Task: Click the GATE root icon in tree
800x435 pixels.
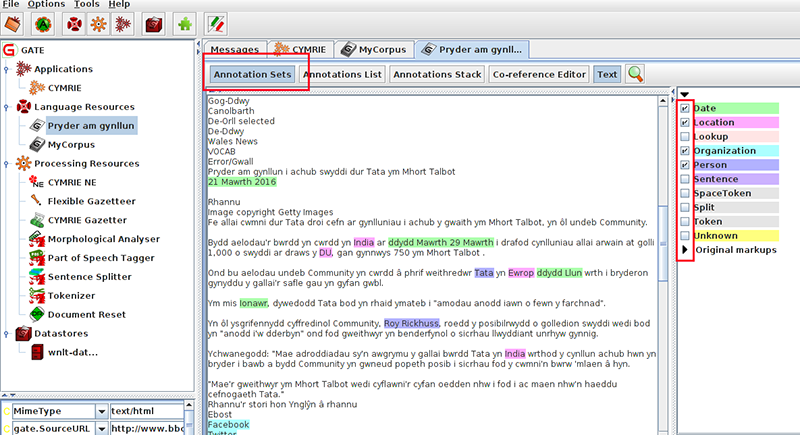Action: click(9, 50)
